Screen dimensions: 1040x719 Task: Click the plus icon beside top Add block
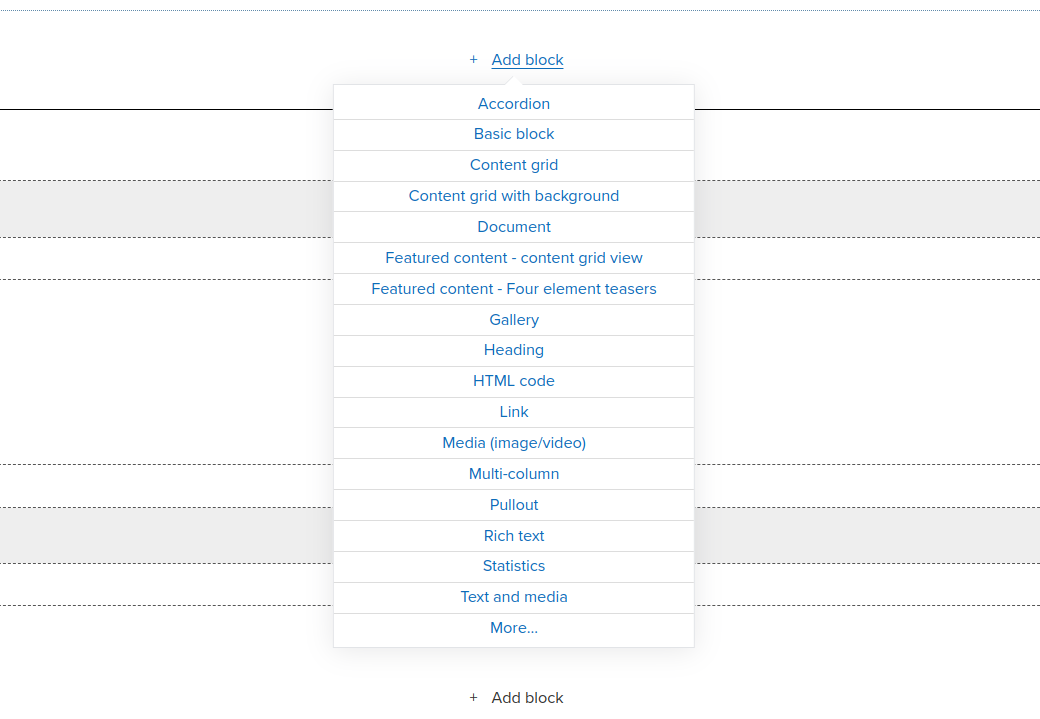(x=473, y=60)
